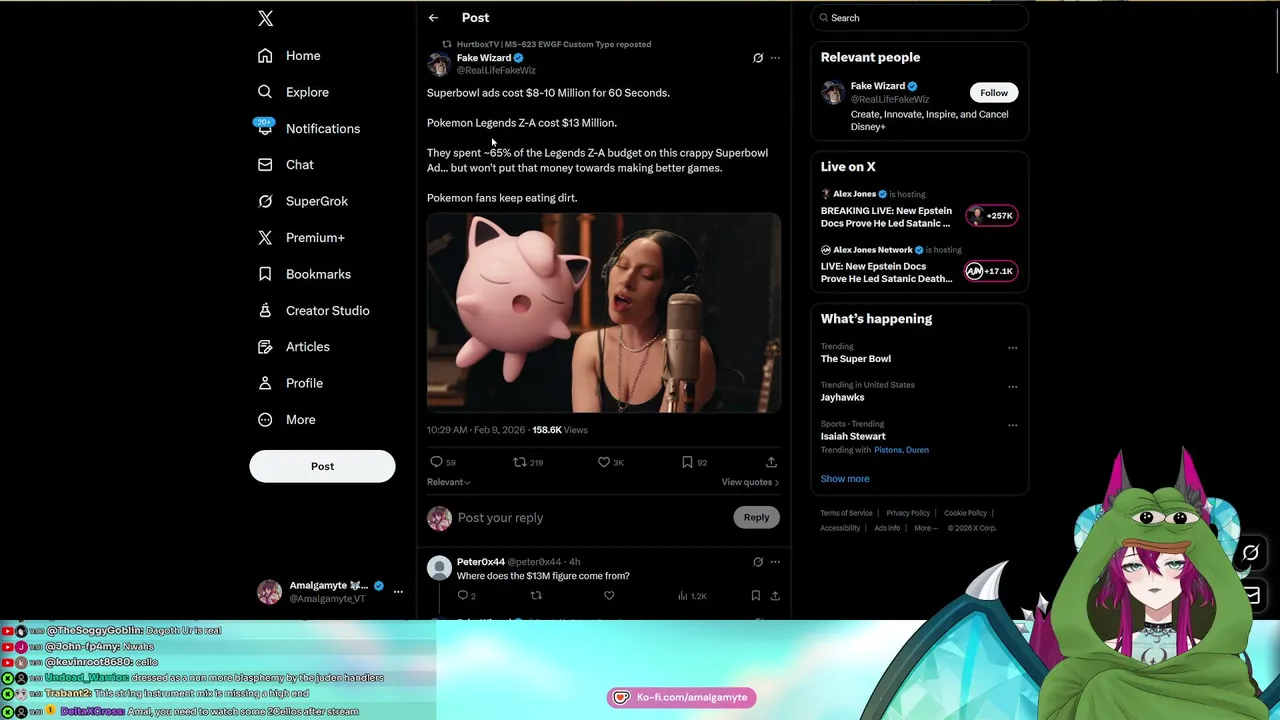Click the Search input field
The height and width of the screenshot is (720, 1280).
[920, 18]
